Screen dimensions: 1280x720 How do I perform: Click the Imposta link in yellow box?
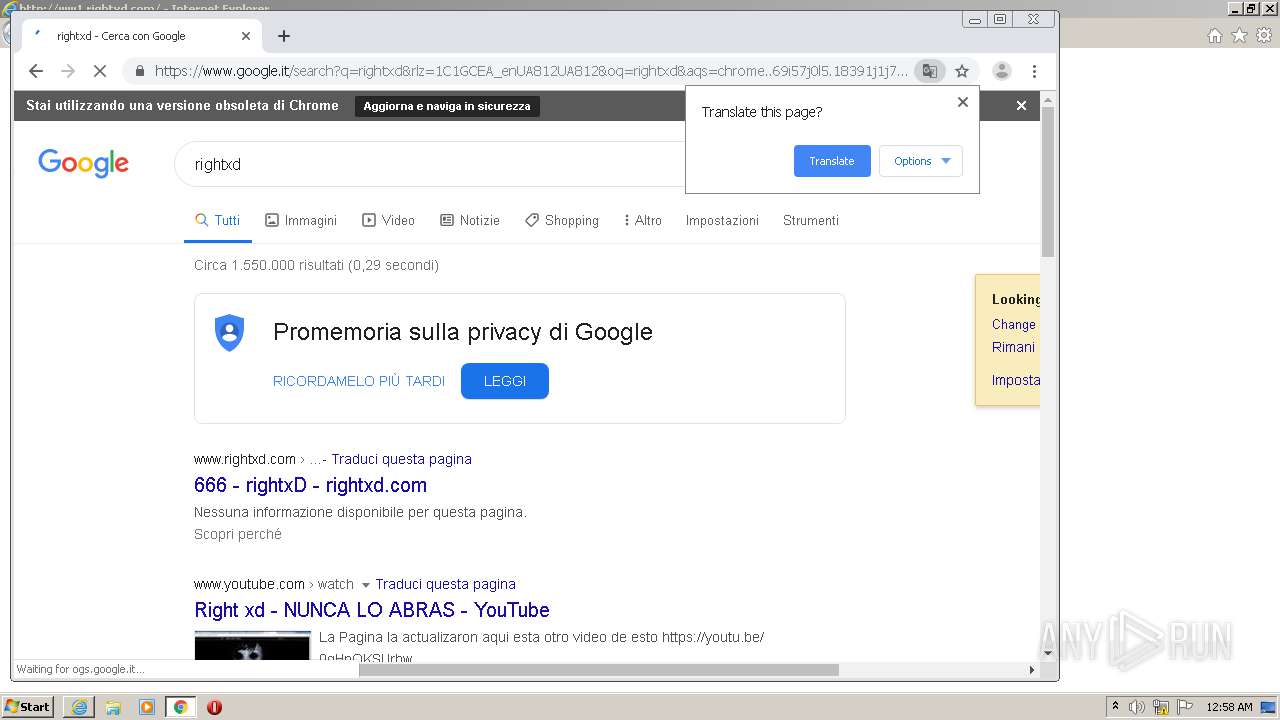(x=1016, y=380)
